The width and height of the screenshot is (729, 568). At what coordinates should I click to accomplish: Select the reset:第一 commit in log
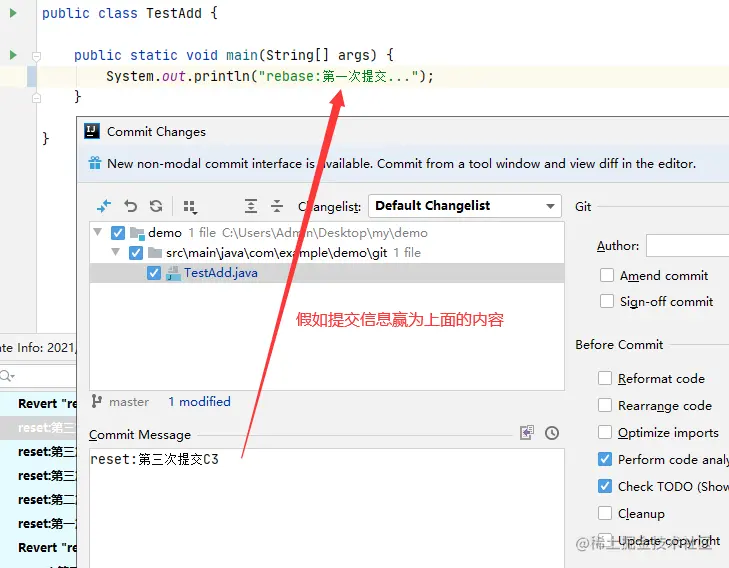[38, 524]
